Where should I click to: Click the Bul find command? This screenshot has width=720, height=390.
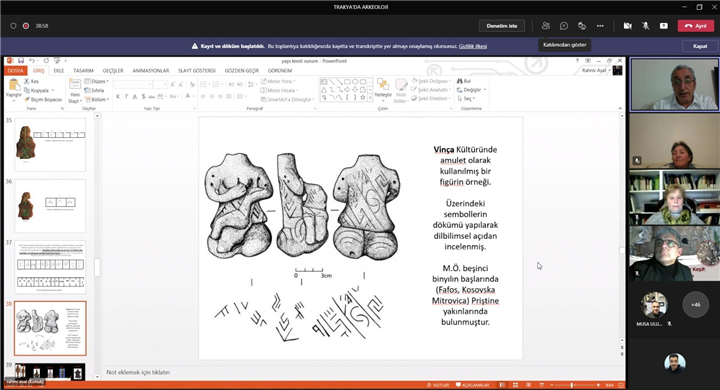click(464, 81)
